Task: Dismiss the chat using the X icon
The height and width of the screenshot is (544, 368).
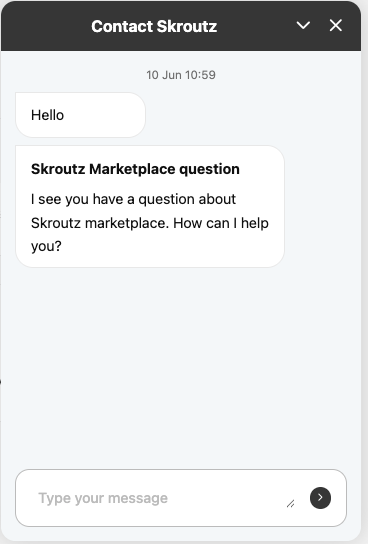Action: pyautogui.click(x=336, y=25)
